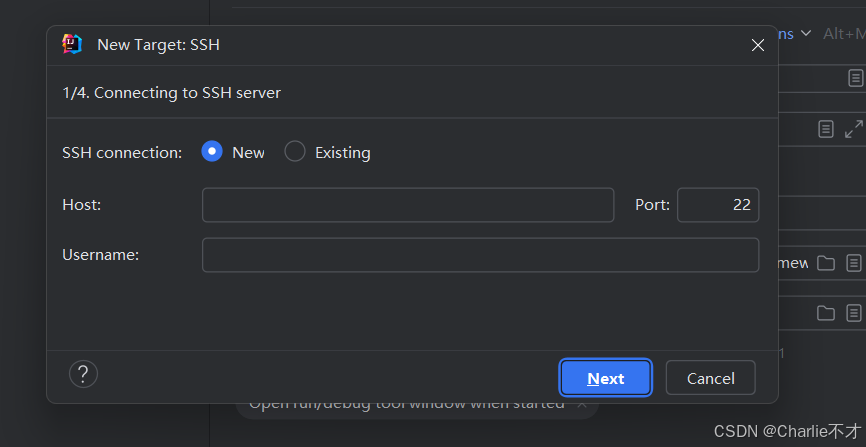Click the JetBrains IDE logo icon
866x447 pixels.
click(72, 44)
